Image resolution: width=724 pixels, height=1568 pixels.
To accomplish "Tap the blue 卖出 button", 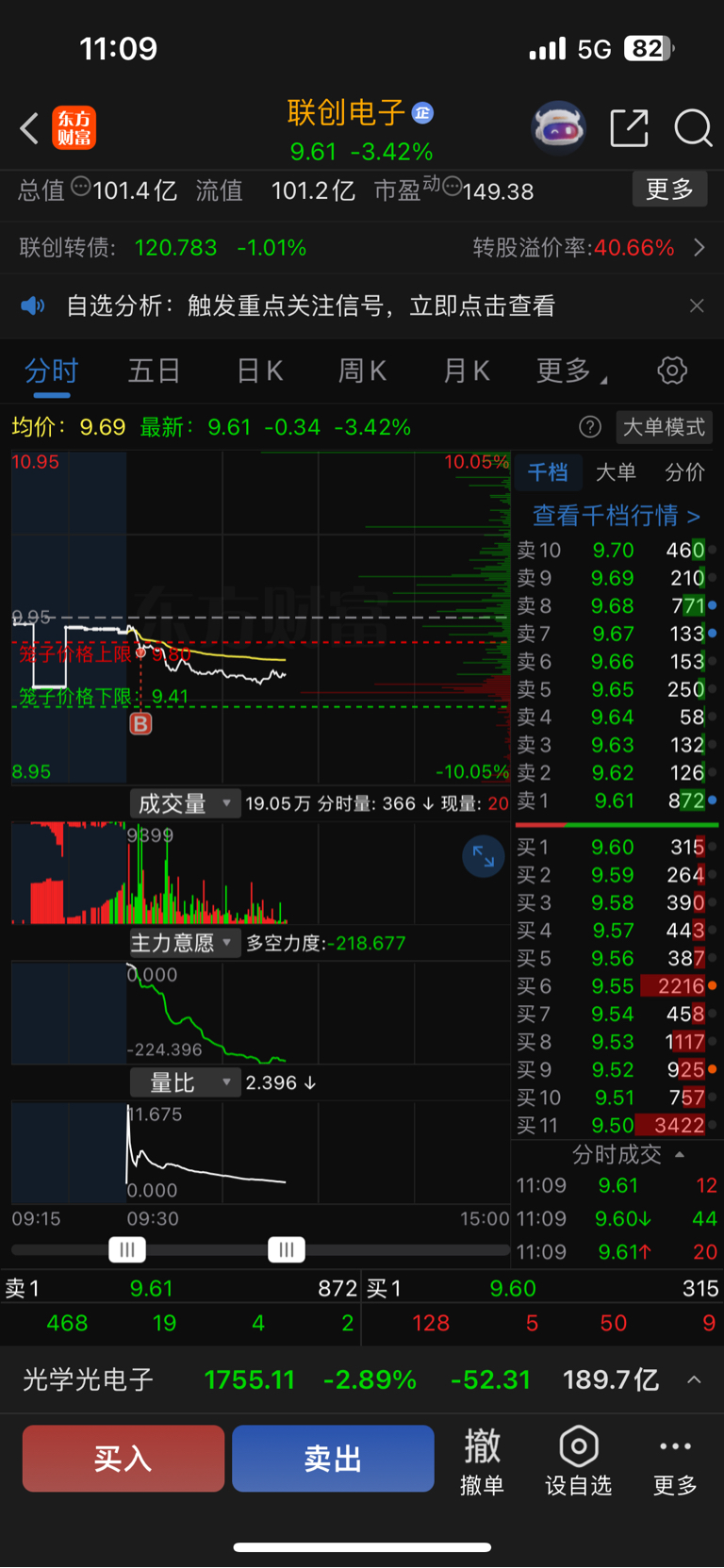I will pyautogui.click(x=333, y=1459).
